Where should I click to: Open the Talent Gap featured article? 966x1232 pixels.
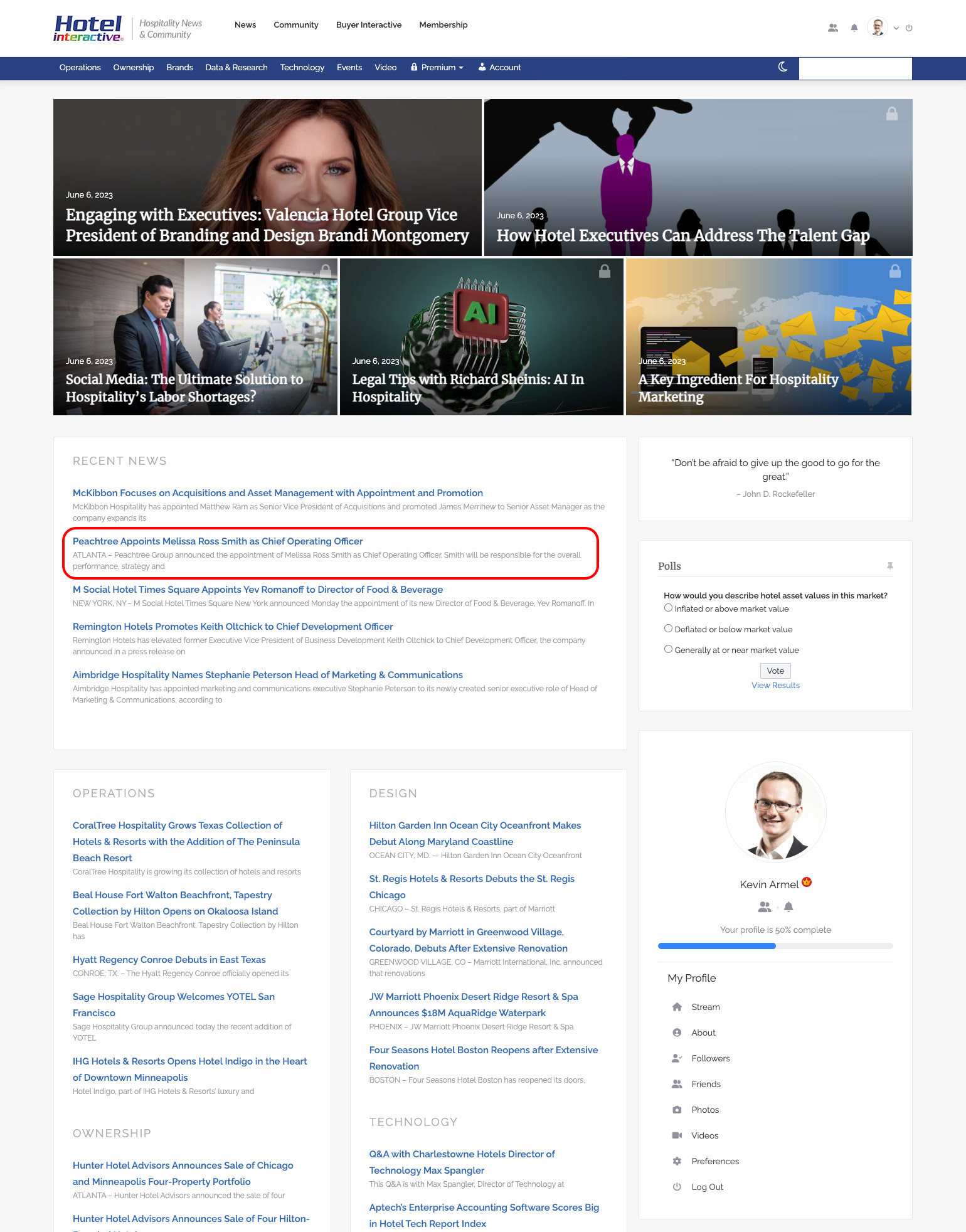coord(698,178)
